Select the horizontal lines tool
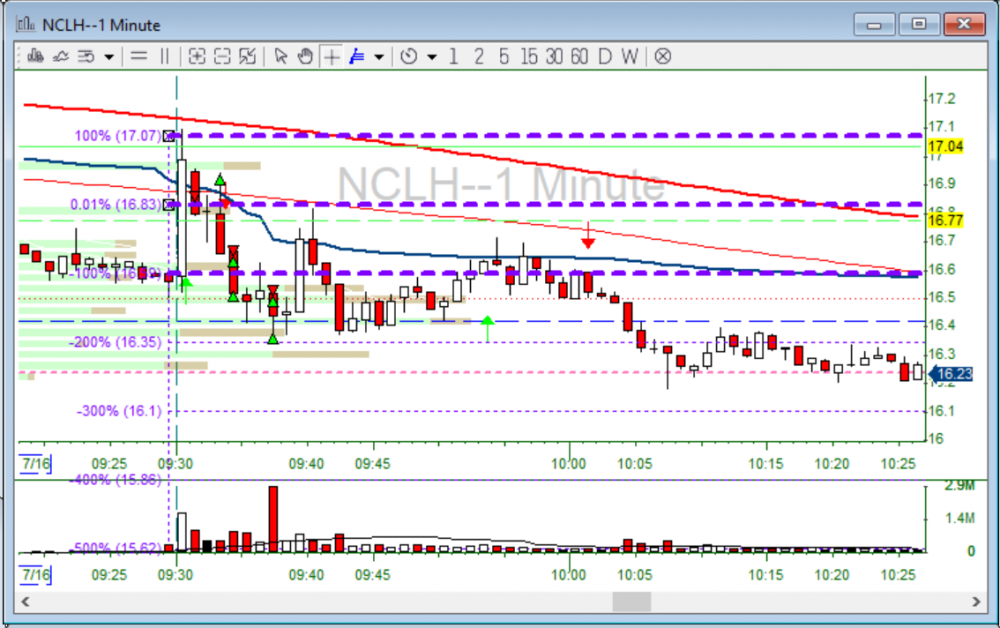The image size is (1000, 628). pos(139,56)
